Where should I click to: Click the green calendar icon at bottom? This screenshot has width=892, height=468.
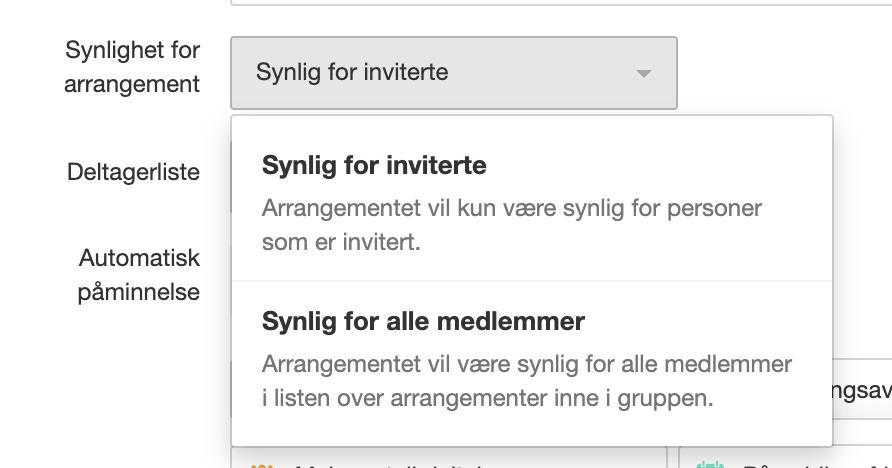(711, 465)
